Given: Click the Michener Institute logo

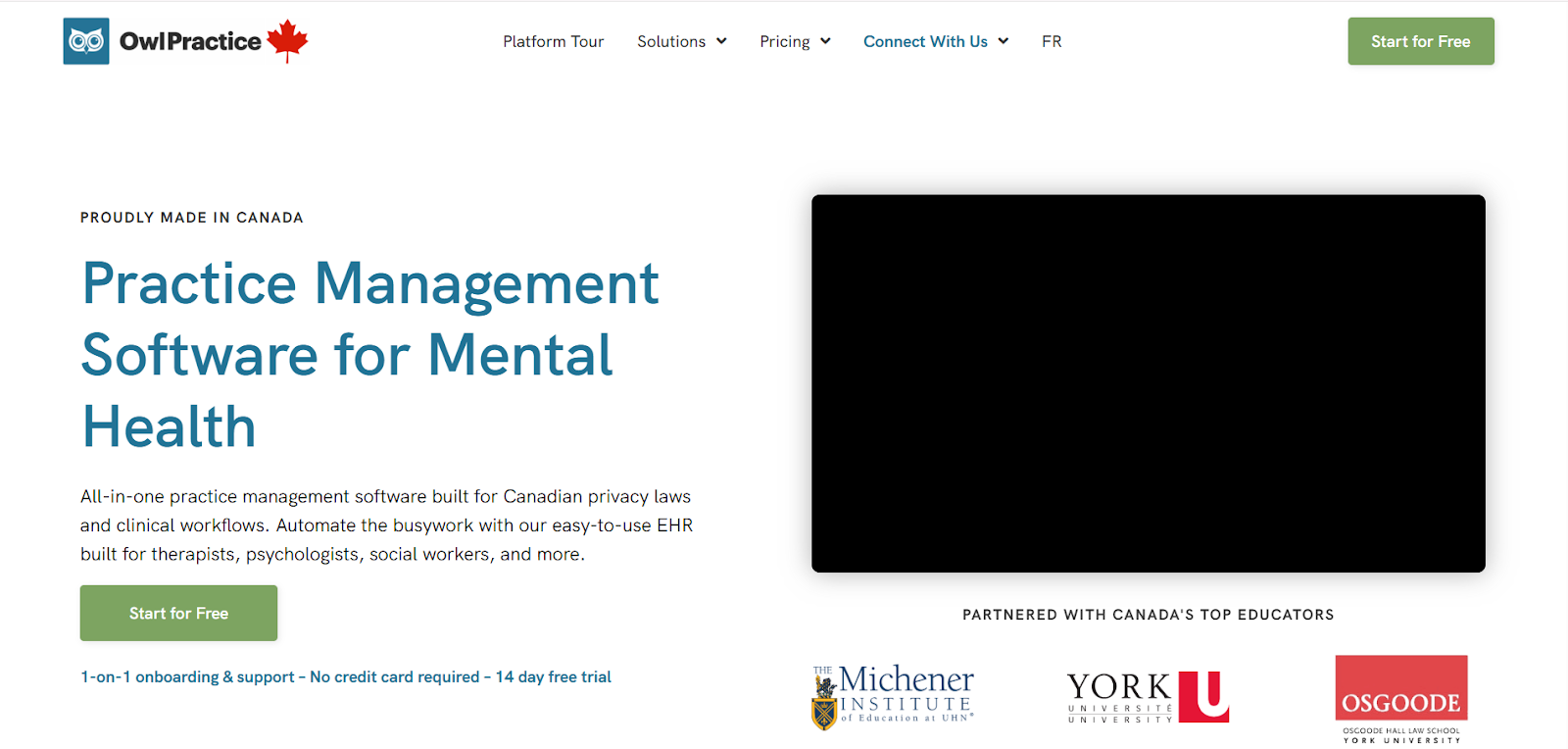Looking at the screenshot, I should [893, 696].
